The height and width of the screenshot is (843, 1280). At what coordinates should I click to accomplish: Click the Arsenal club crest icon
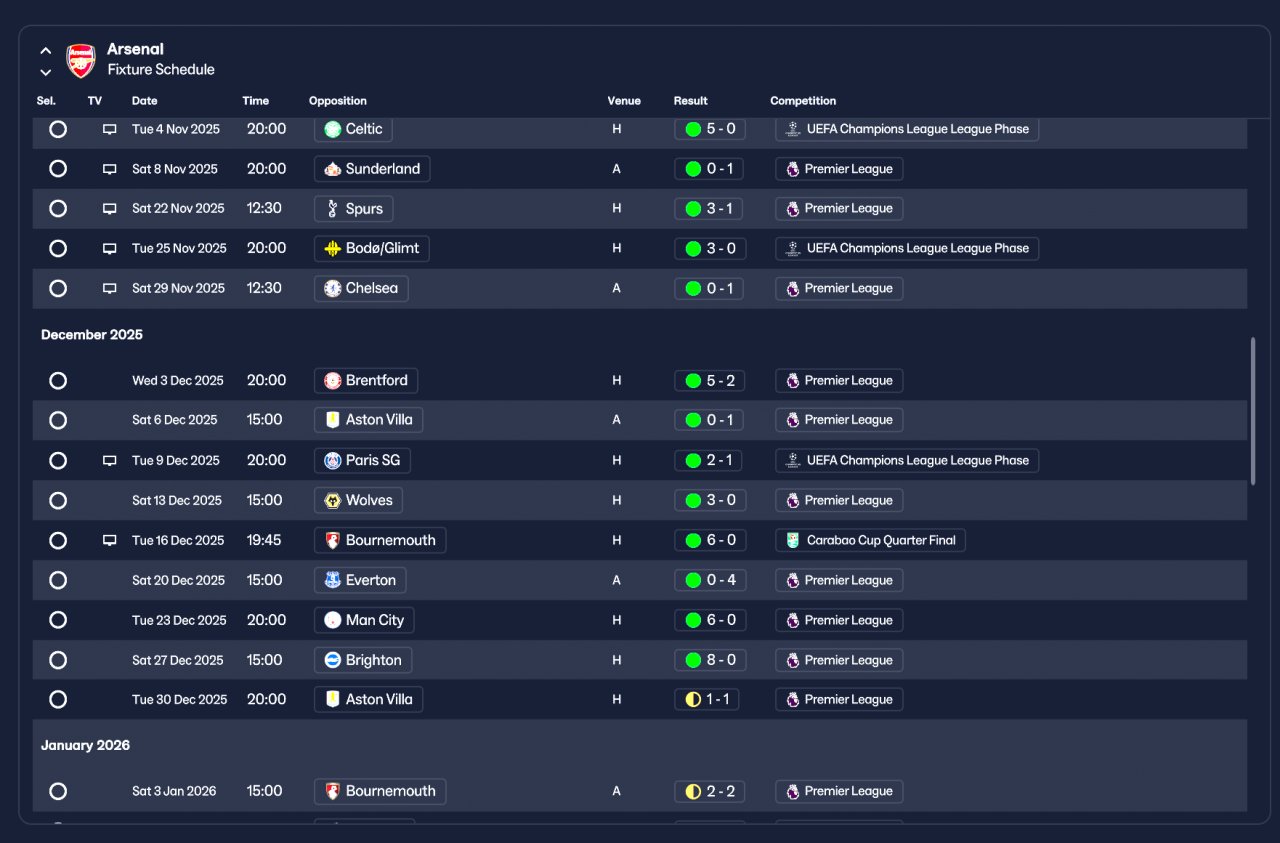[x=81, y=60]
